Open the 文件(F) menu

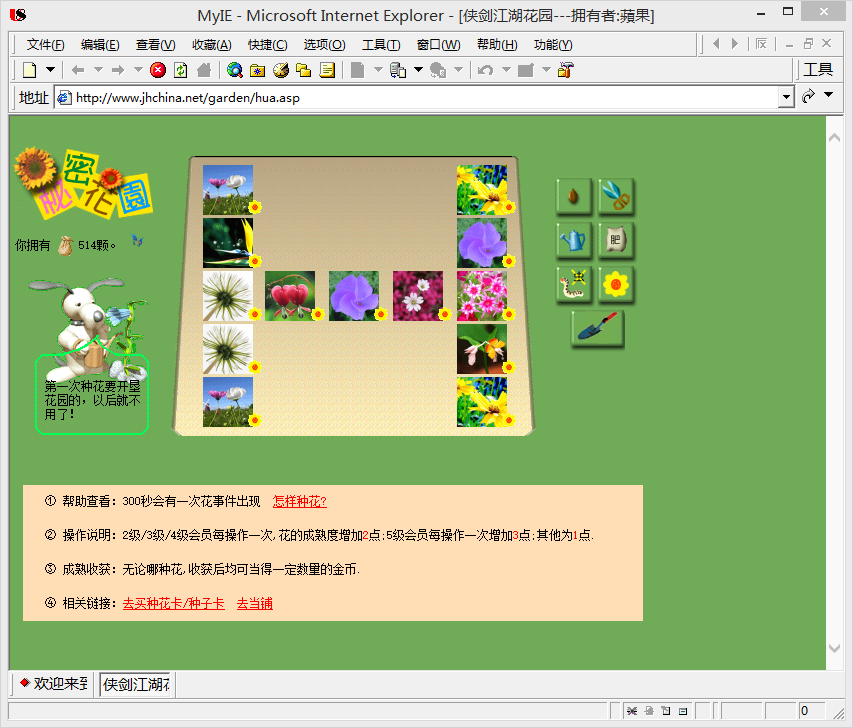point(46,45)
